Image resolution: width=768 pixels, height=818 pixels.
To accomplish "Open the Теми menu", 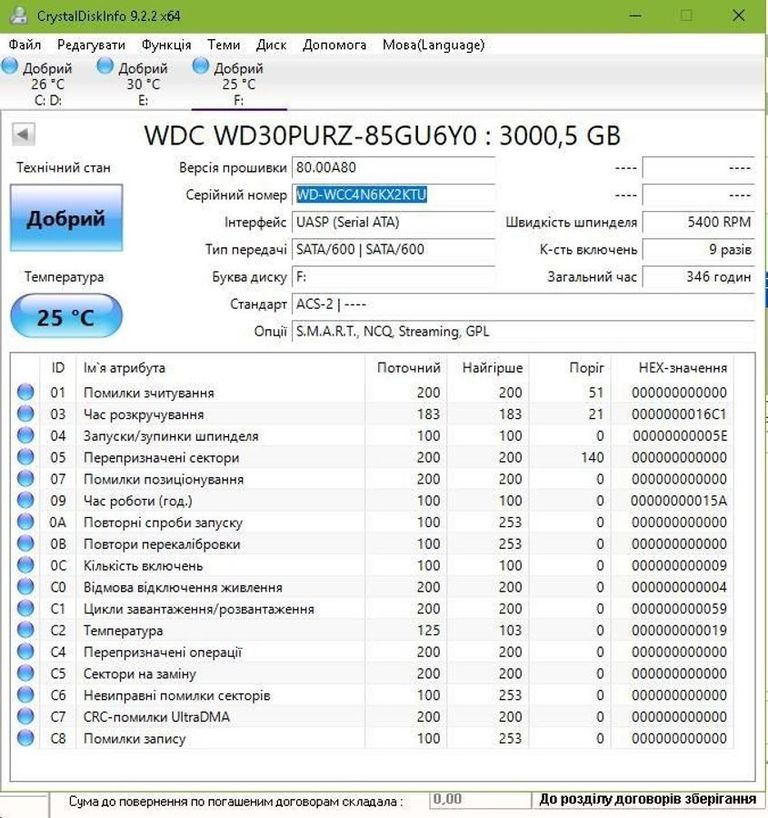I will 223,45.
